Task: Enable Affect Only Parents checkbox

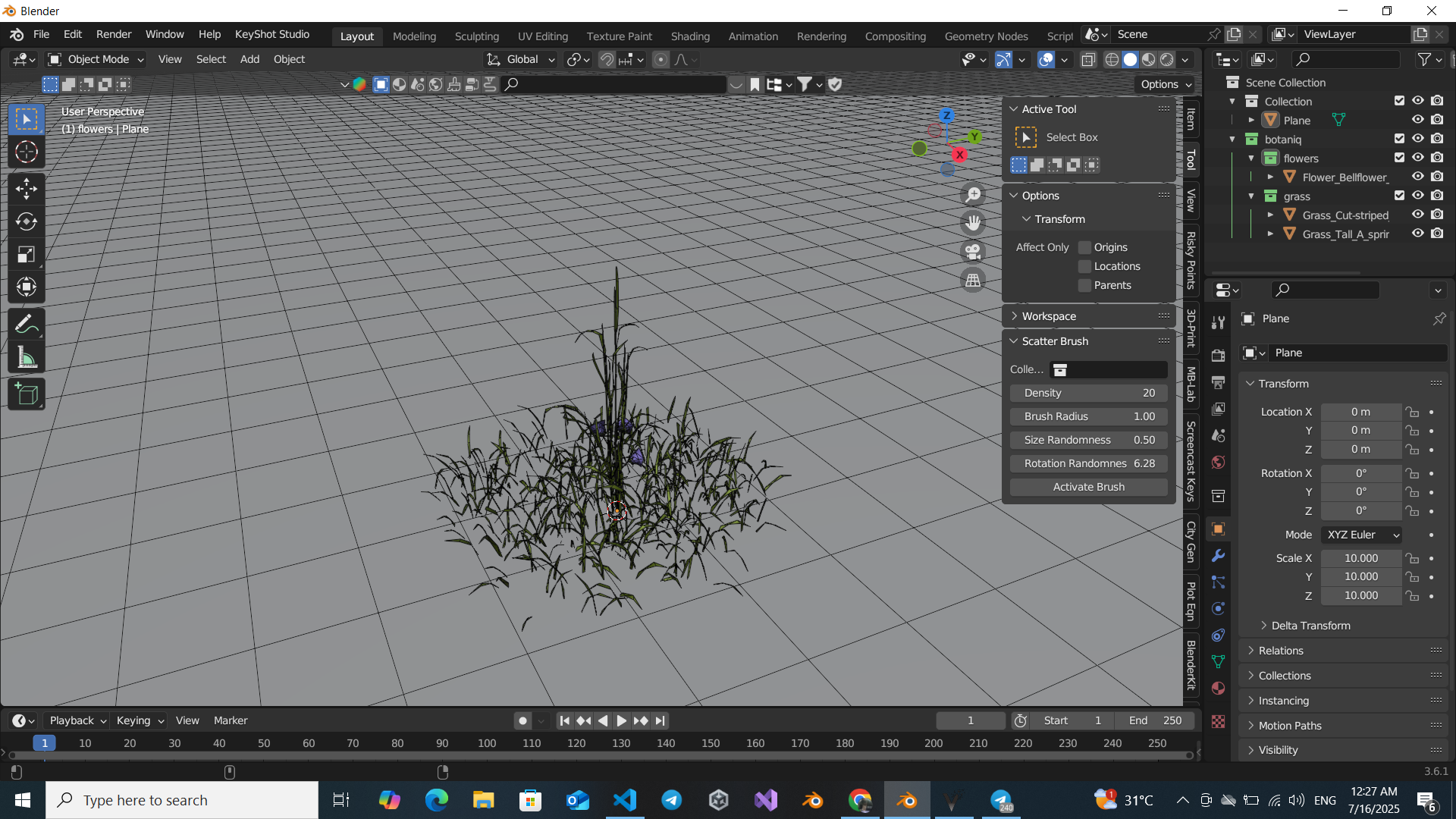Action: 1084,285
